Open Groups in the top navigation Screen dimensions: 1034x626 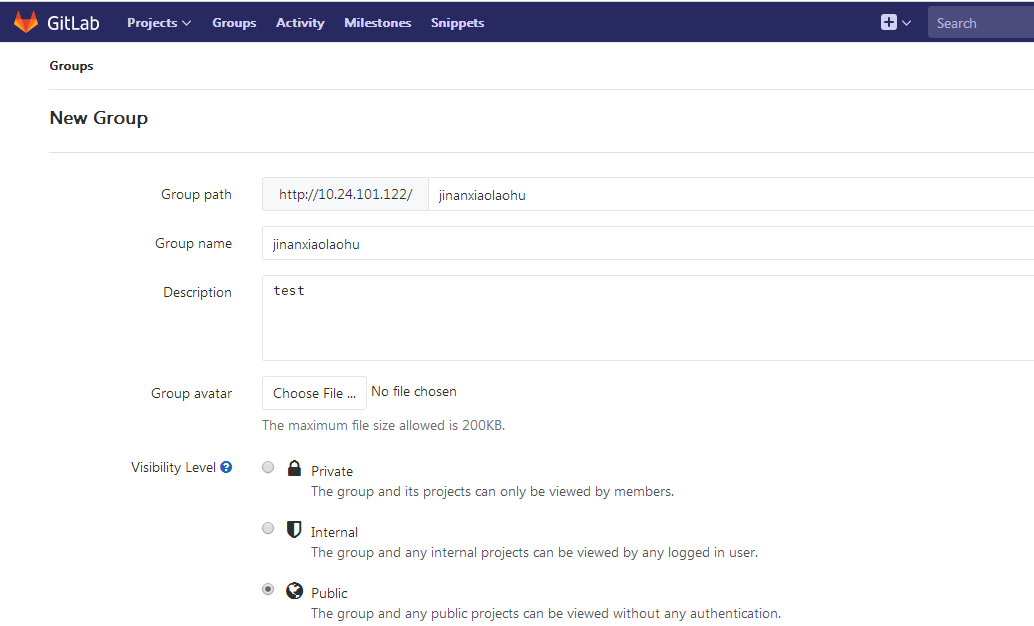(x=234, y=22)
